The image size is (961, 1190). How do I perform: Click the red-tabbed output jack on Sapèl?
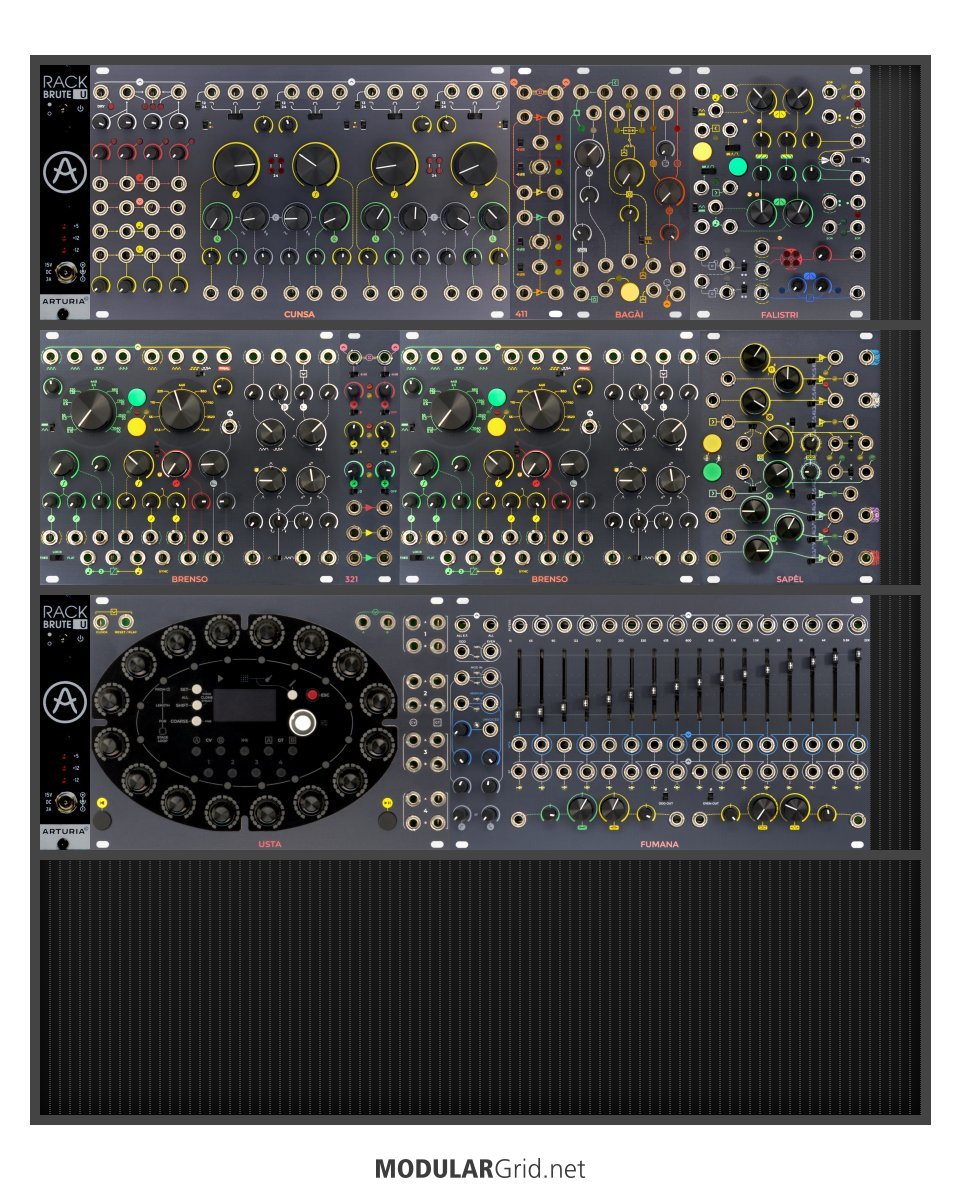point(866,558)
